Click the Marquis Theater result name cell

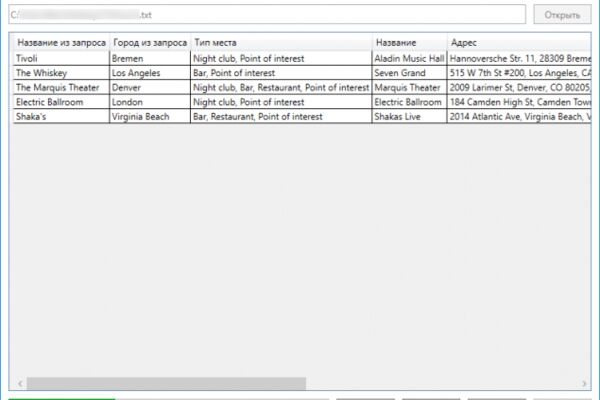409,87
